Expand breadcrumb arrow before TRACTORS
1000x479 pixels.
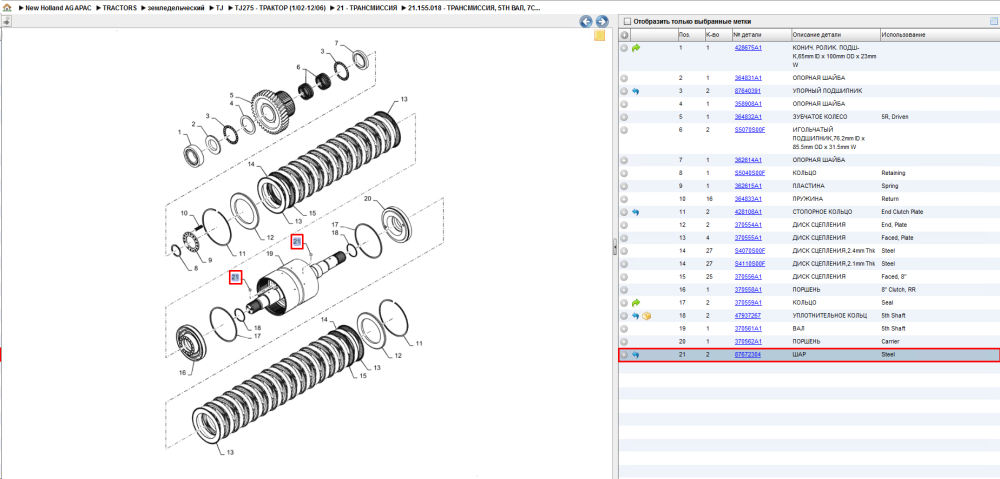(x=98, y=8)
